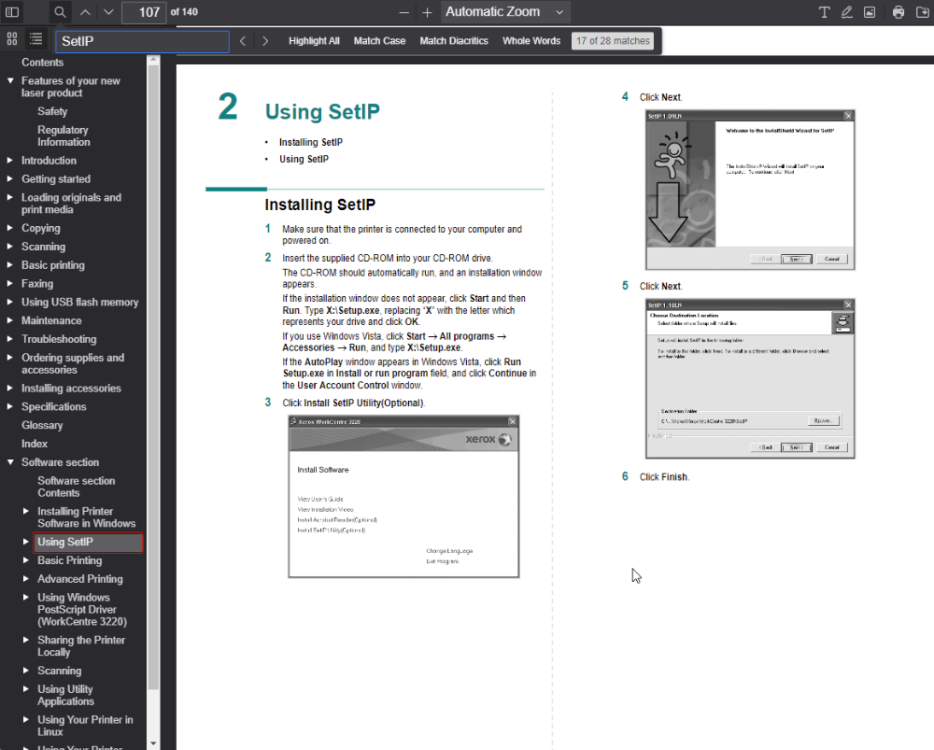Toggle Match Diacritics search option

point(454,41)
